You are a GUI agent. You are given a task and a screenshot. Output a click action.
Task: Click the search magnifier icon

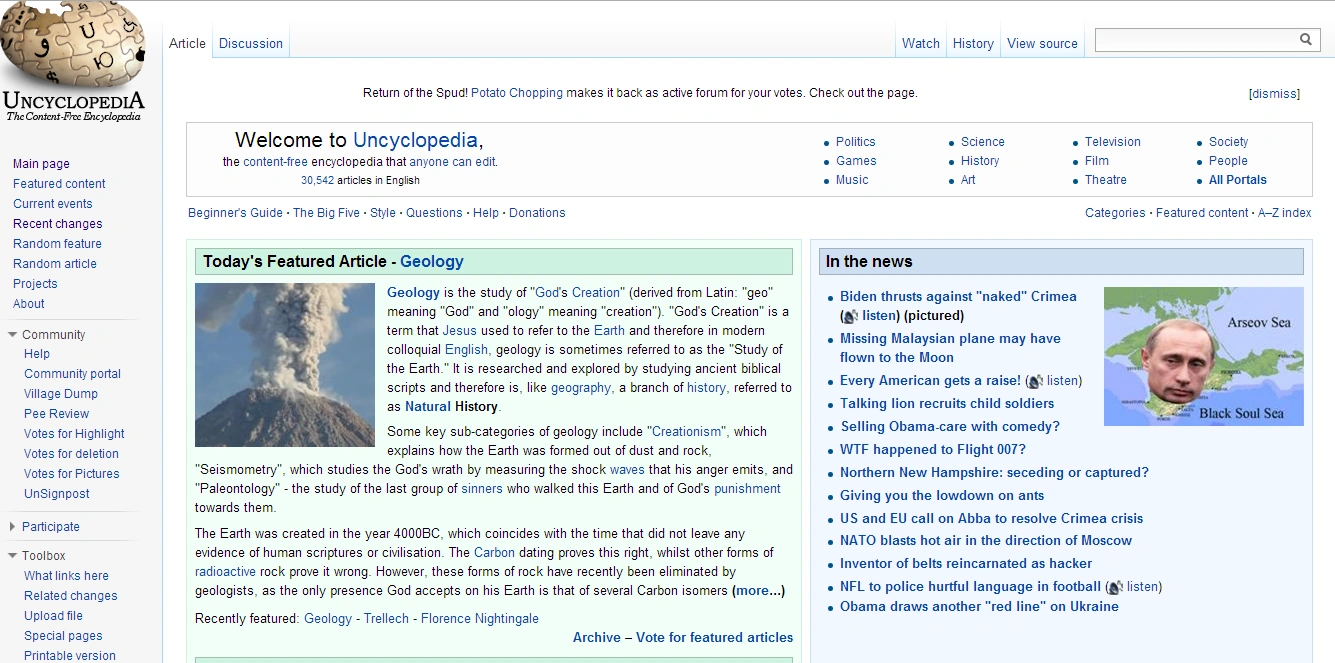click(x=1306, y=40)
